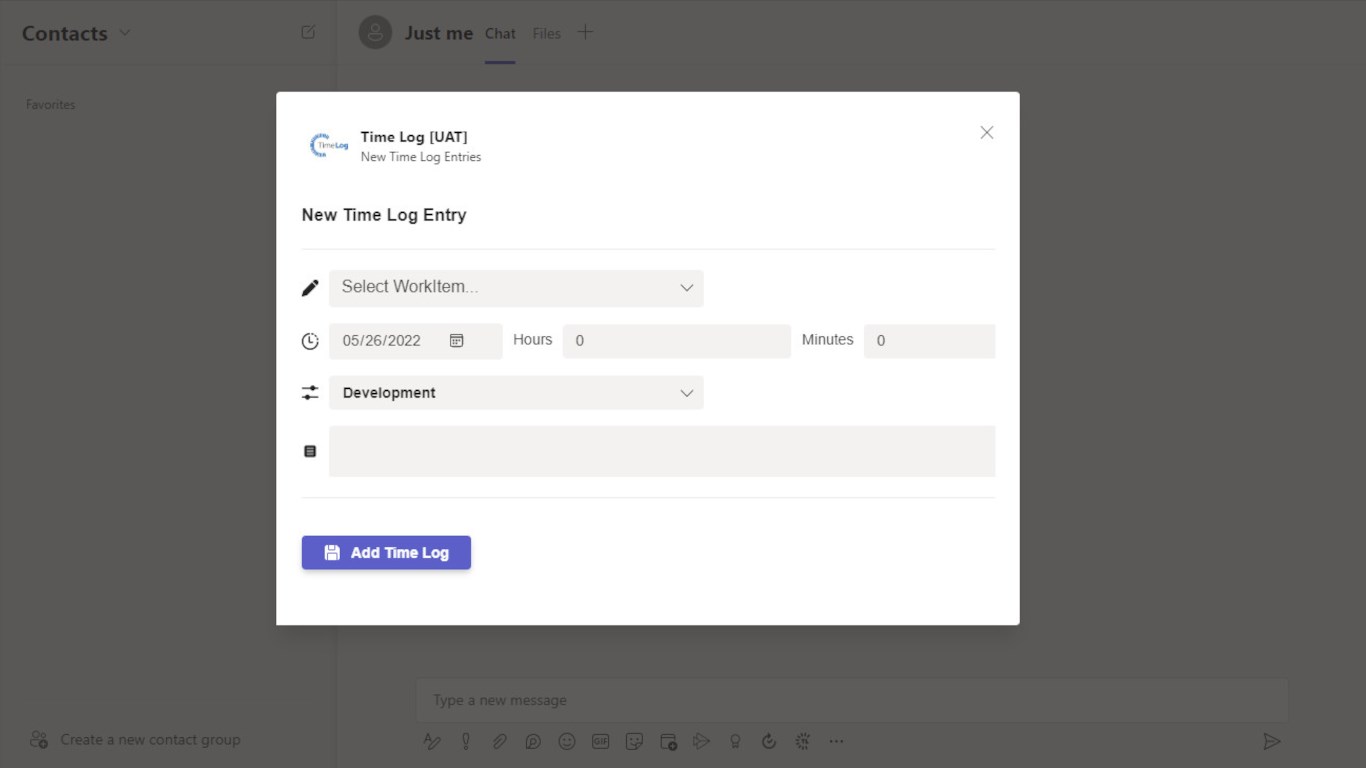The image size is (1366, 768).
Task: Attach a file with paperclip icon
Action: click(x=499, y=741)
